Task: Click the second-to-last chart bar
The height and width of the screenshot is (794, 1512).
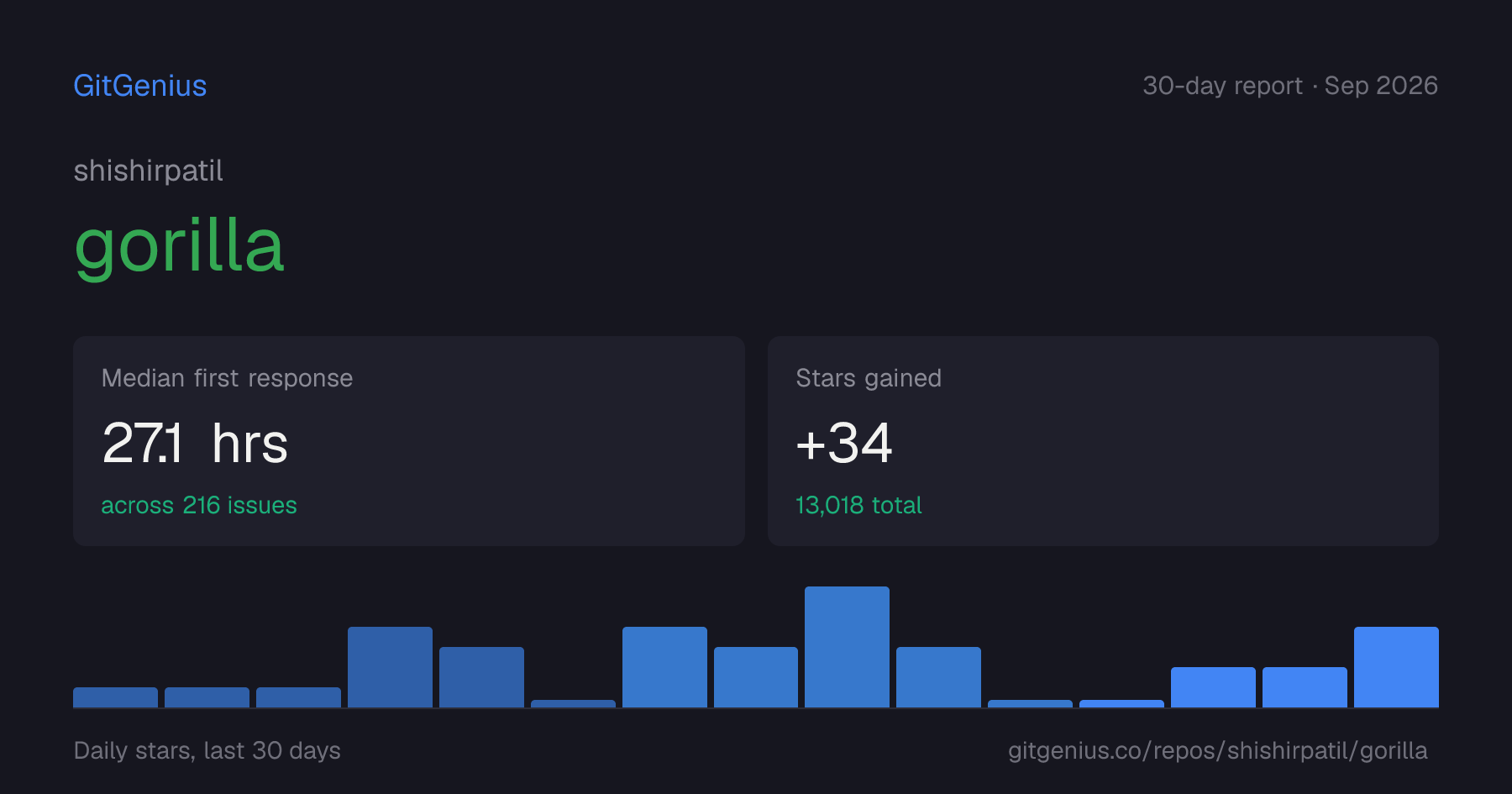Action: [1305, 687]
